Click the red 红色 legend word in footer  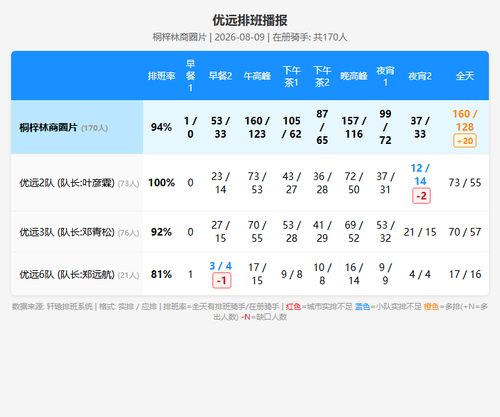[293, 307]
